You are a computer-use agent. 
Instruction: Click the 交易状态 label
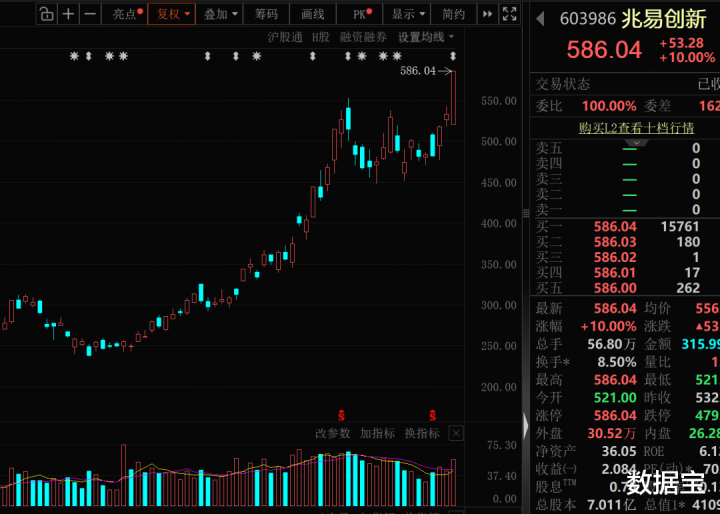(x=562, y=84)
